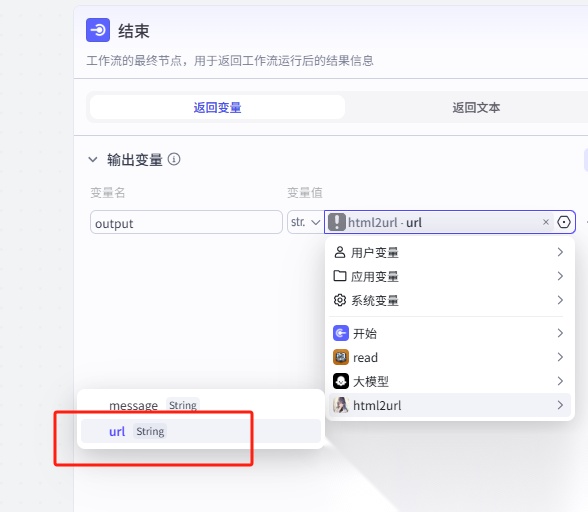Click the 变量值 column label
Image resolution: width=588 pixels, height=512 pixels.
pos(304,192)
